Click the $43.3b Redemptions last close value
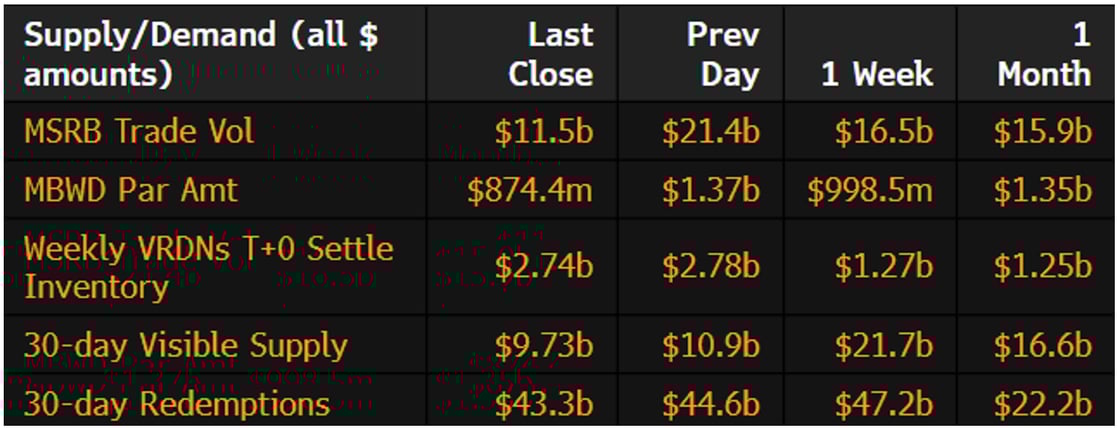This screenshot has width=1120, height=428. coord(543,404)
